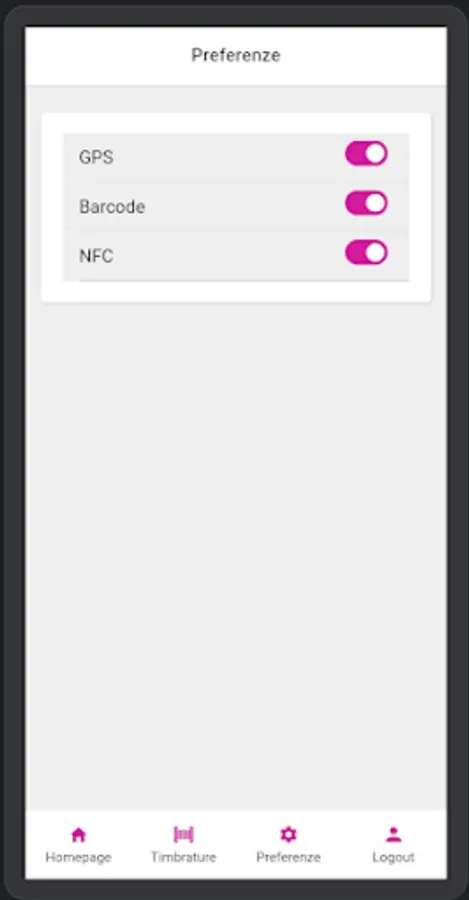Switch off the NFC toggle

(x=366, y=253)
